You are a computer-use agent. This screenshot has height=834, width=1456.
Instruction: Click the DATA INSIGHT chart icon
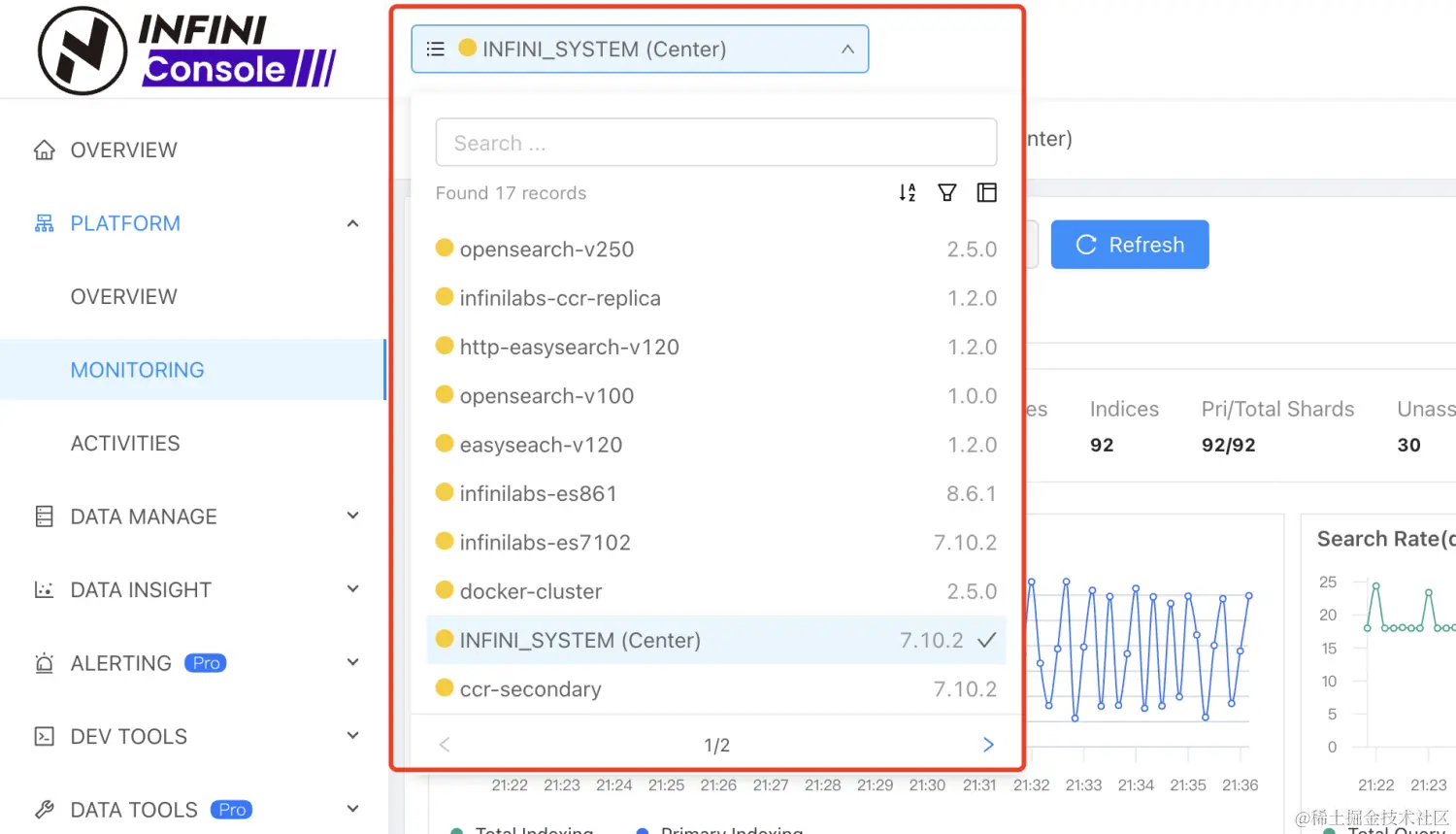45,589
